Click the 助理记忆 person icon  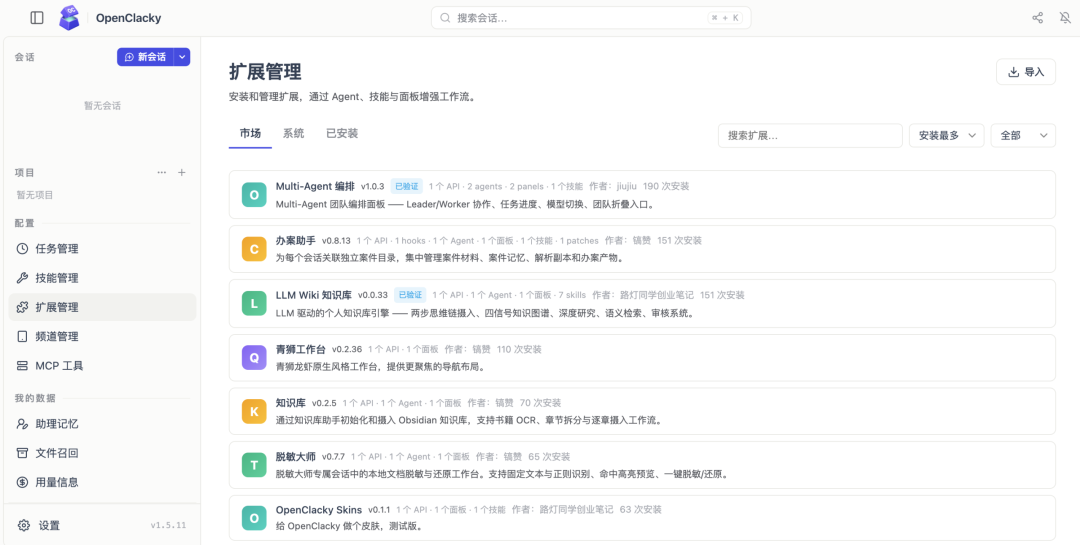pos(22,424)
